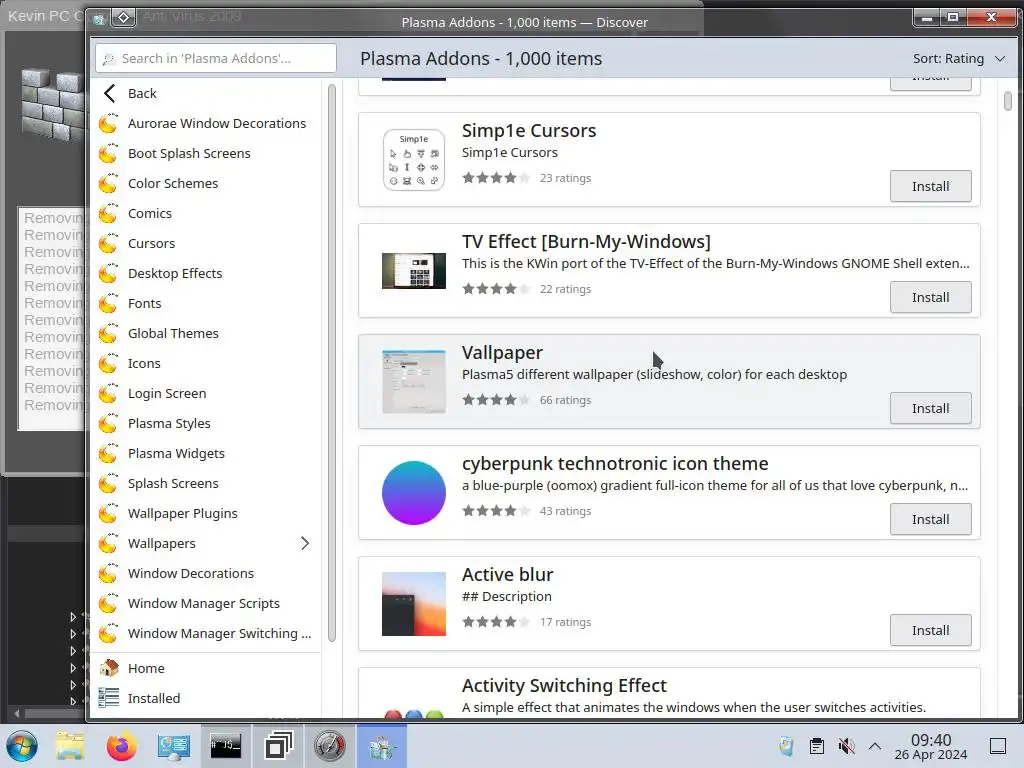Open TV Effect preview thumbnail
Image resolution: width=1024 pixels, height=768 pixels.
(414, 271)
